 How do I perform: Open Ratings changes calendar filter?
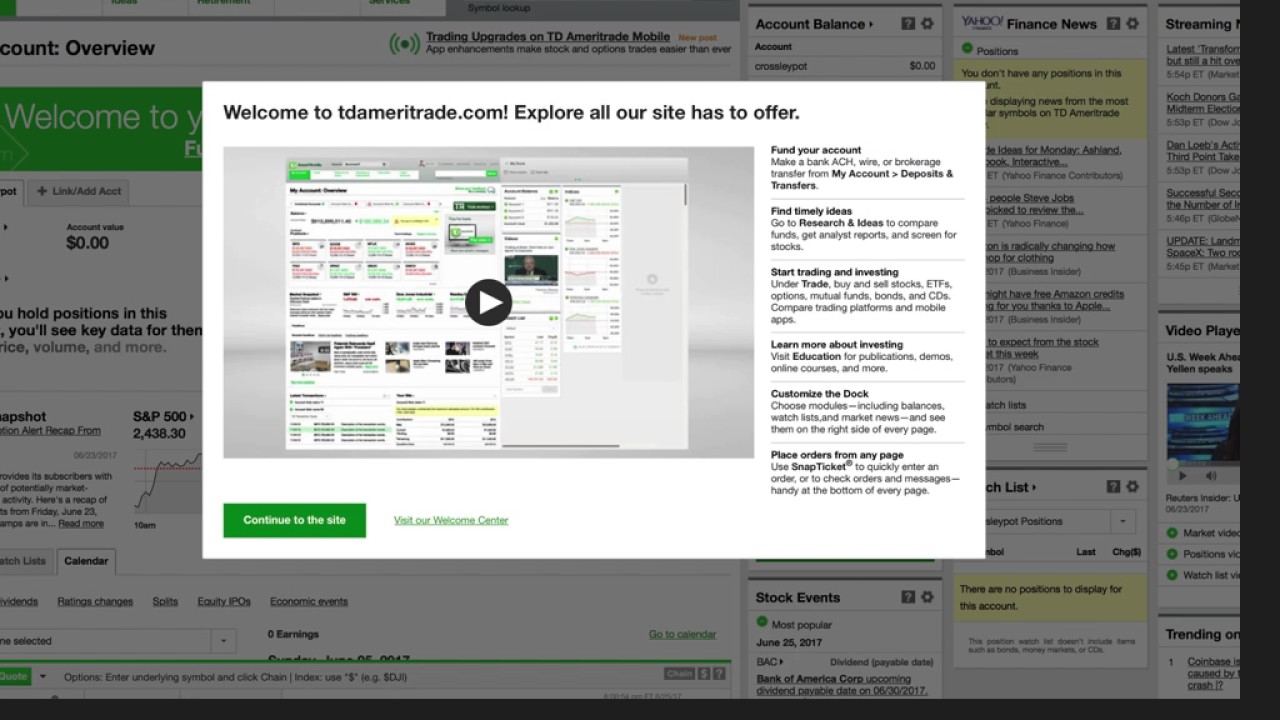click(95, 602)
